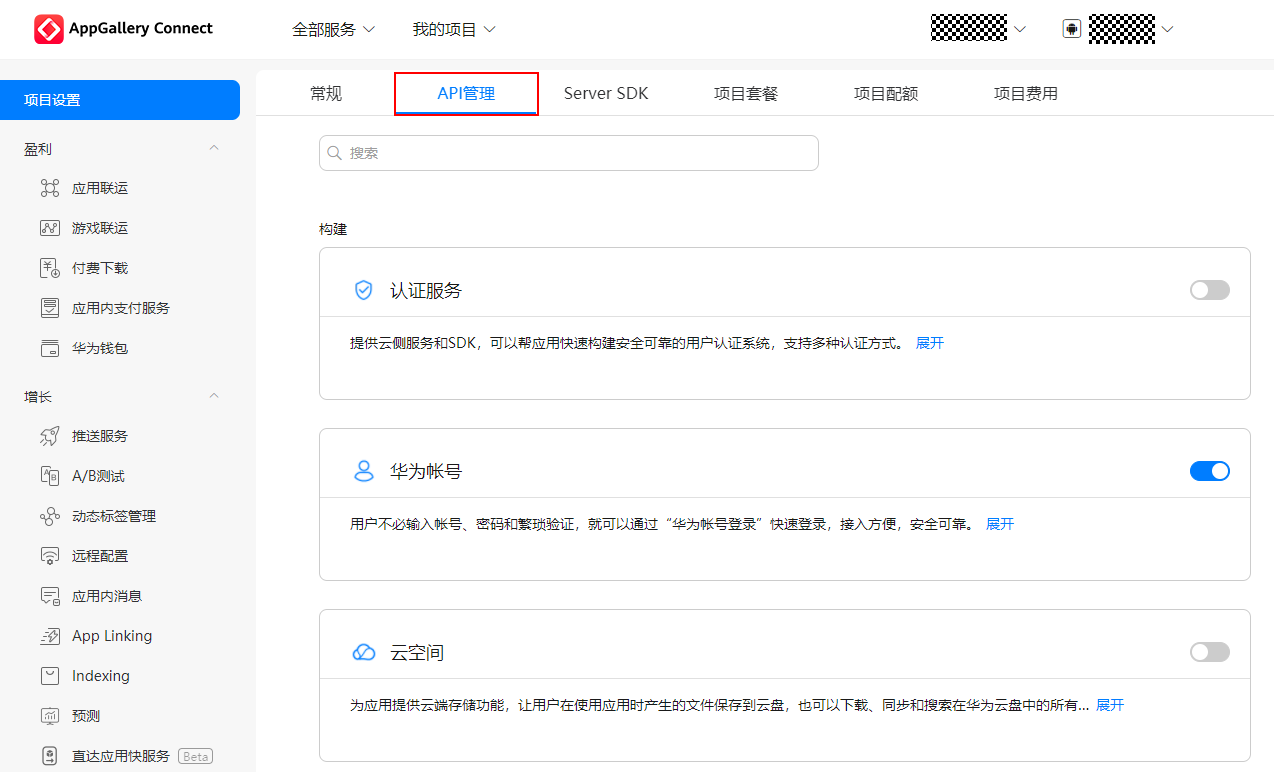Image resolution: width=1274 pixels, height=772 pixels.
Task: Click the 游戏联运 sidebar icon
Action: [x=50, y=228]
